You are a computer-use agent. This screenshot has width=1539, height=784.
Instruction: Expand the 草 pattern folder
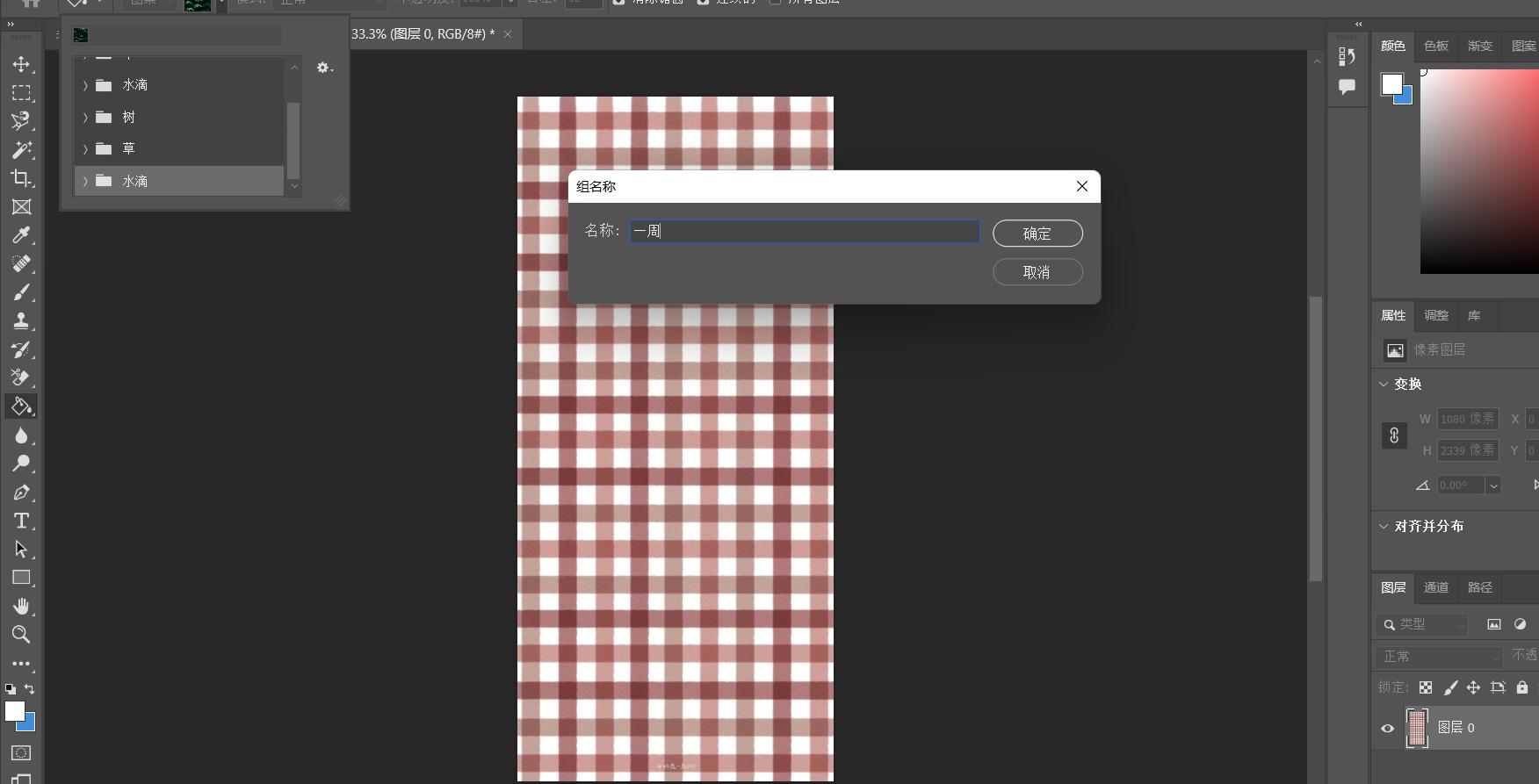click(x=85, y=149)
